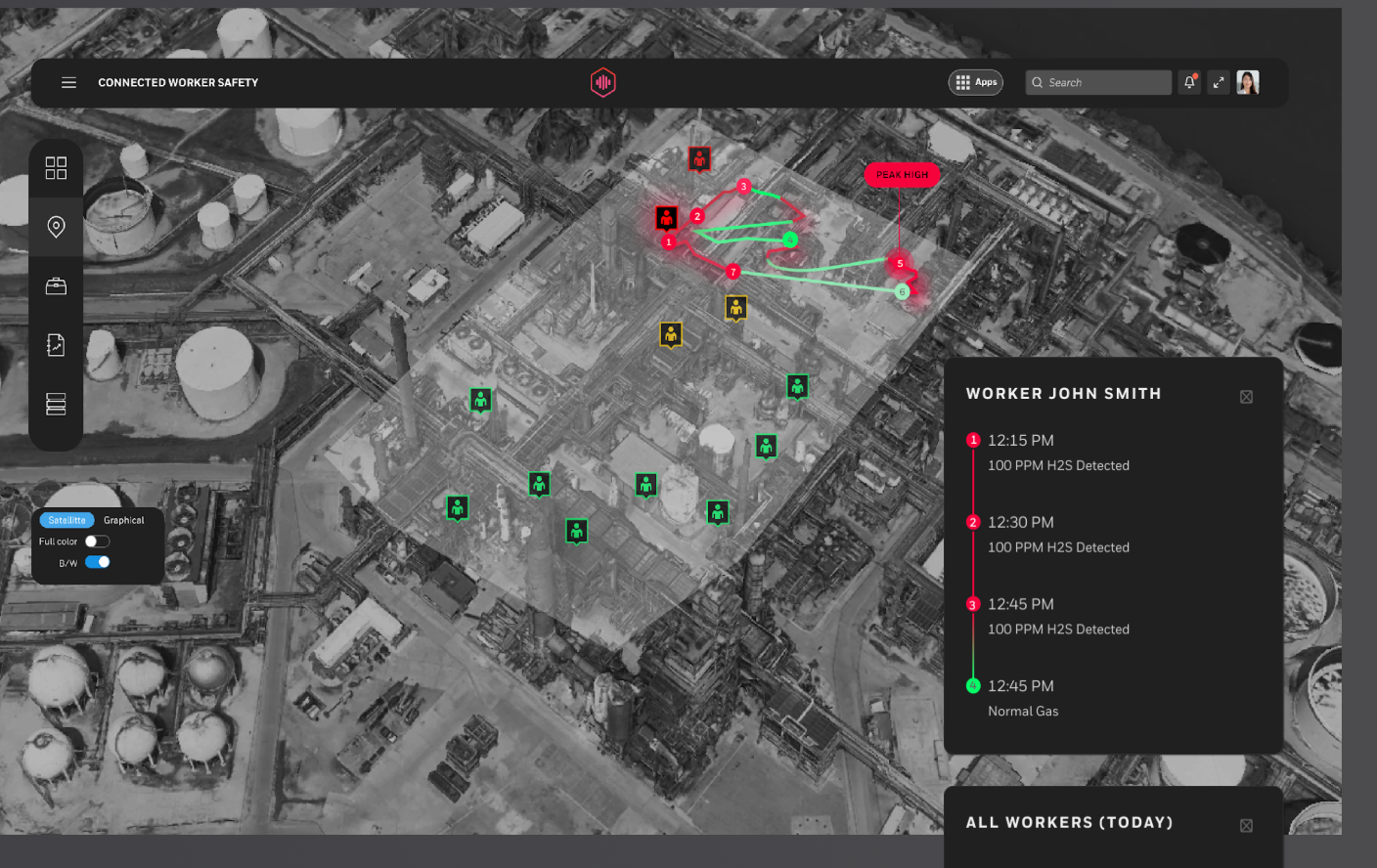The width and height of the screenshot is (1377, 868).
Task: Select the glowing red worker marker beside point 1
Action: (x=667, y=217)
